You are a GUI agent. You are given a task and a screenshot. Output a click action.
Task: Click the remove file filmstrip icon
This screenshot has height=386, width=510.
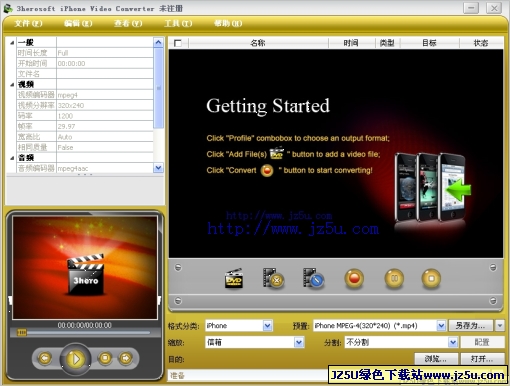click(273, 278)
